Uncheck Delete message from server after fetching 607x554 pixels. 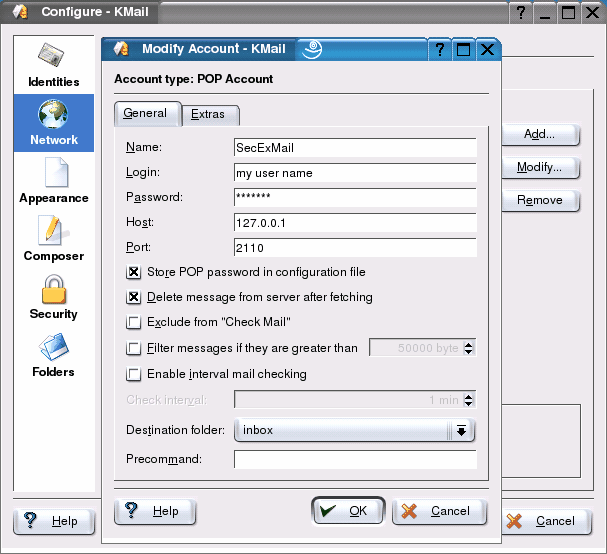pos(134,297)
